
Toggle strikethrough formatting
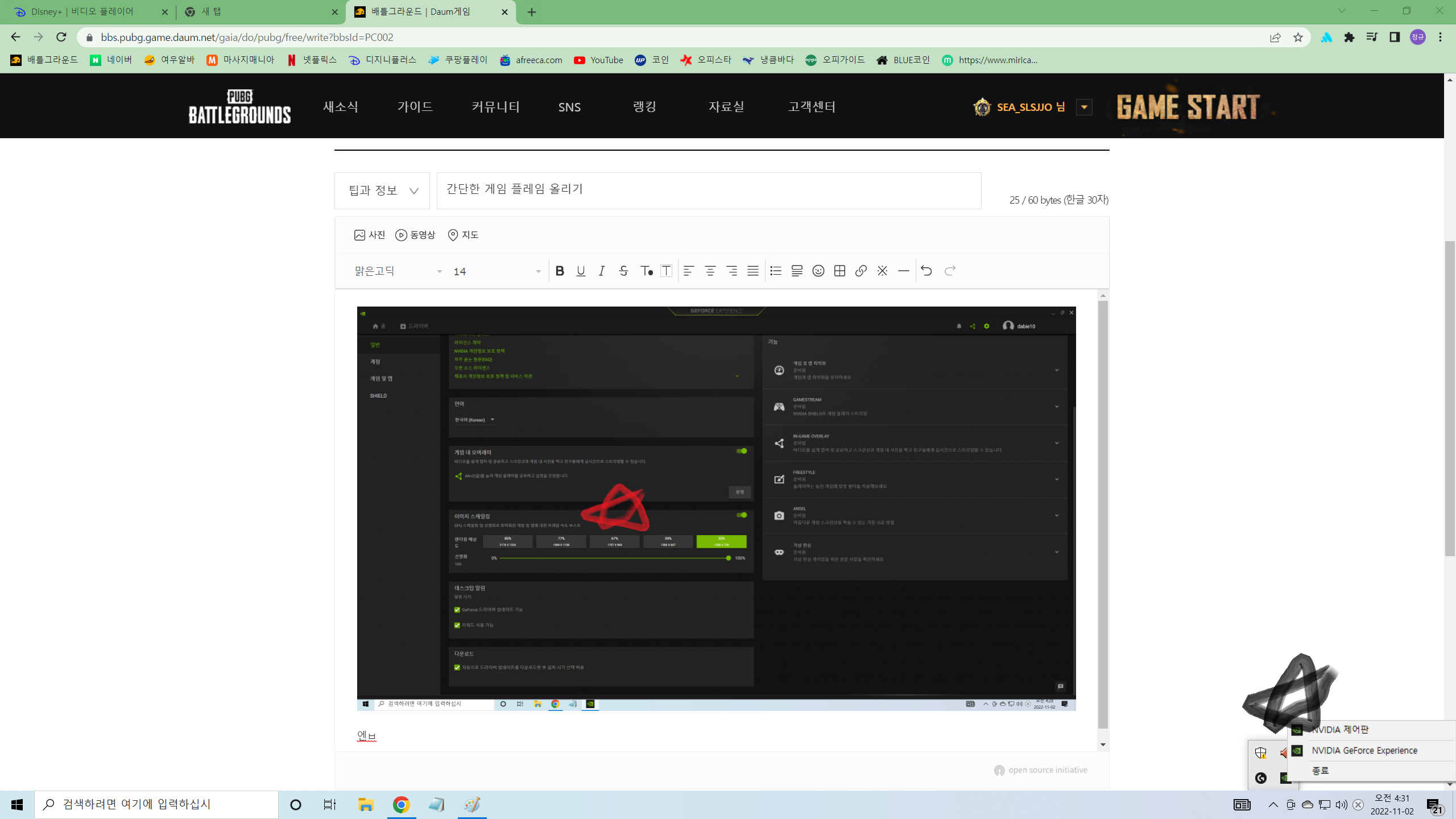click(623, 271)
